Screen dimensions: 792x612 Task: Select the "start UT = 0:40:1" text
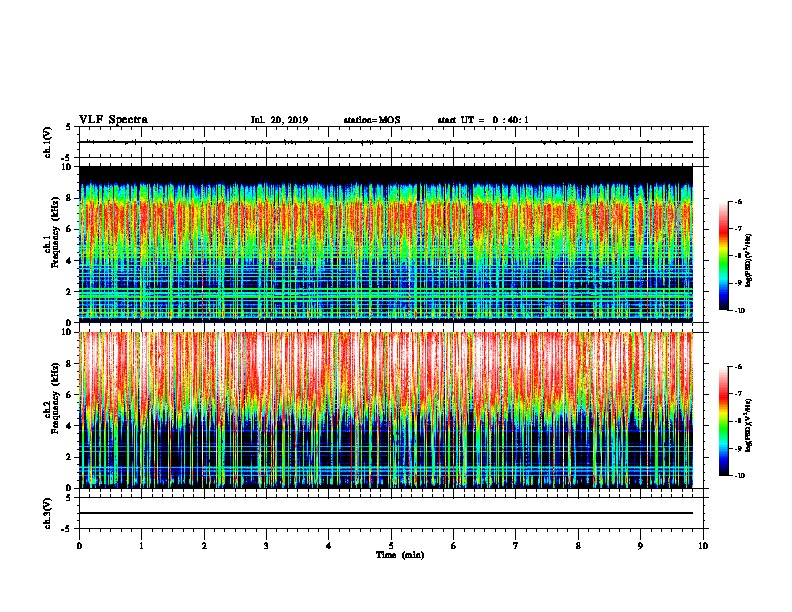tap(483, 120)
